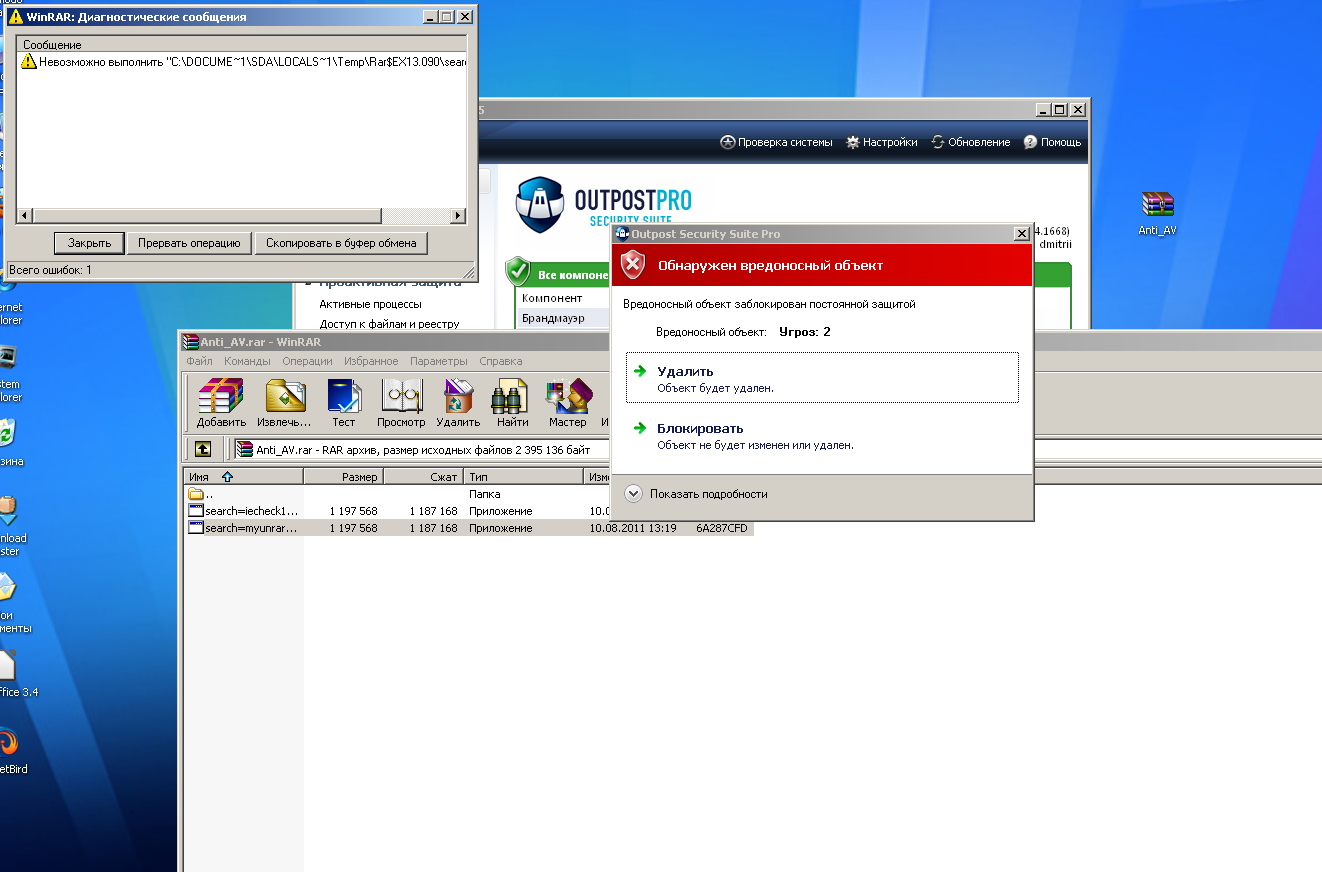Open the Recycle Bin desktop icon

coord(8,443)
